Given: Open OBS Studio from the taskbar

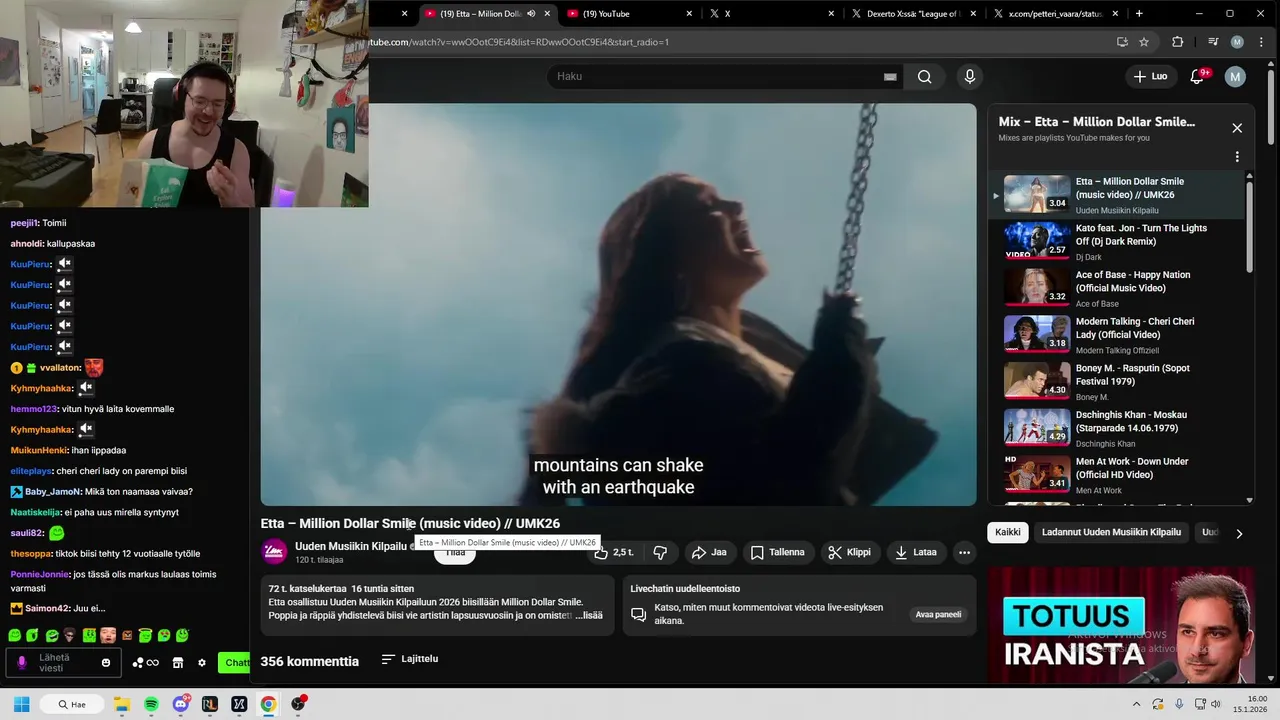Looking at the screenshot, I should point(297,704).
